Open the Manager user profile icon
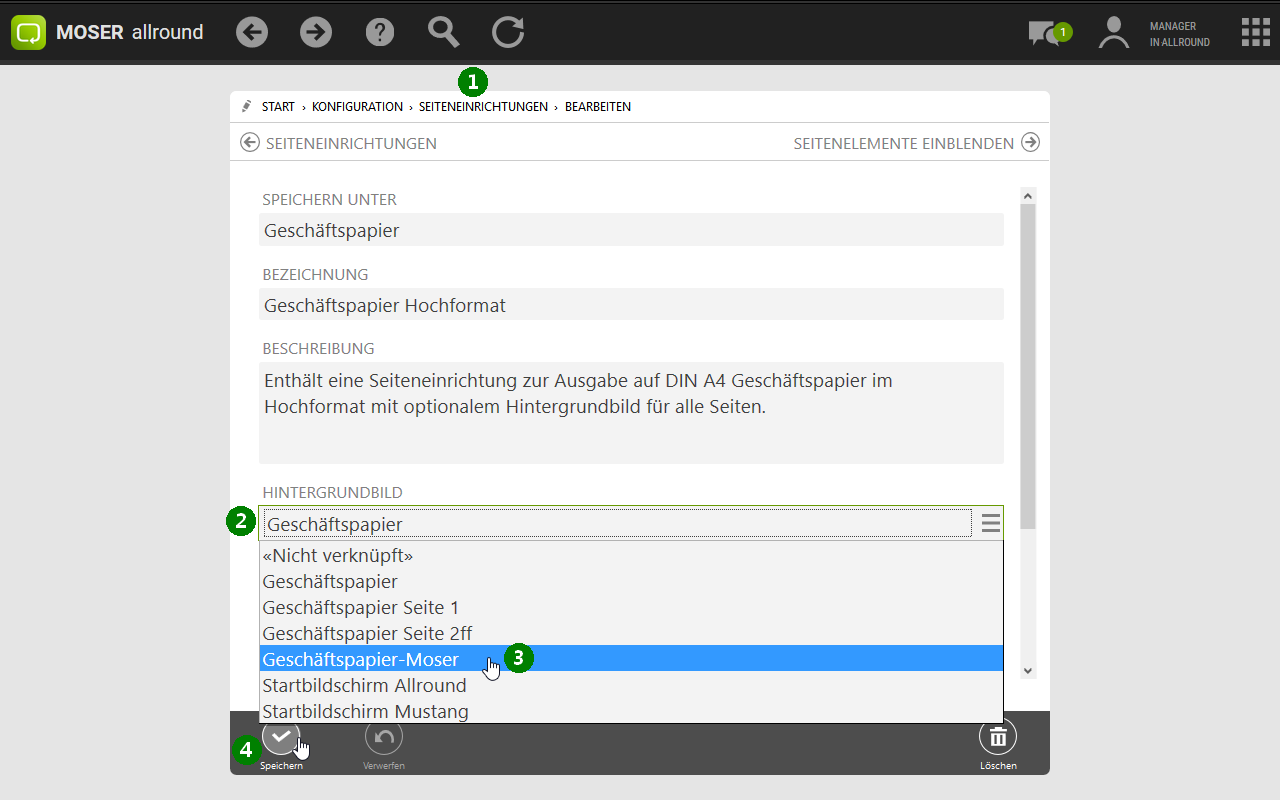Viewport: 1280px width, 800px height. pyautogui.click(x=1113, y=33)
